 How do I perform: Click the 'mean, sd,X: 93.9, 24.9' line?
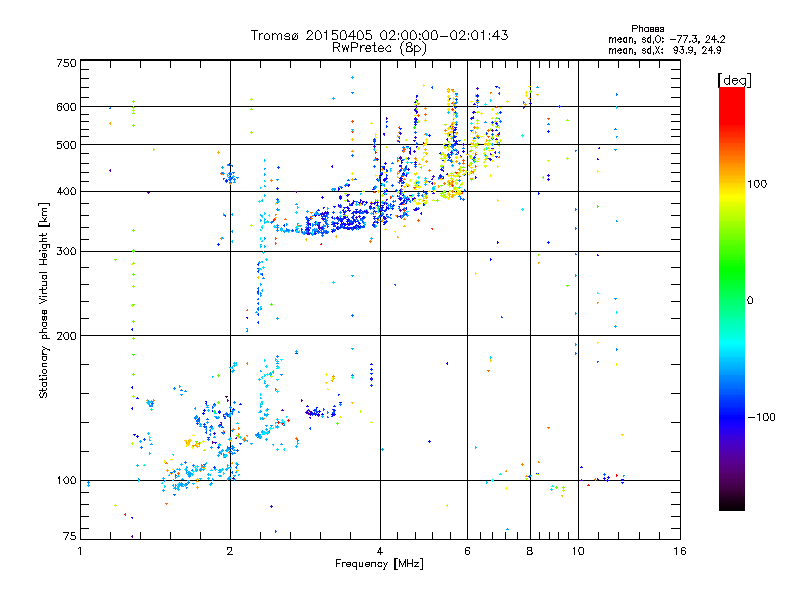(664, 50)
